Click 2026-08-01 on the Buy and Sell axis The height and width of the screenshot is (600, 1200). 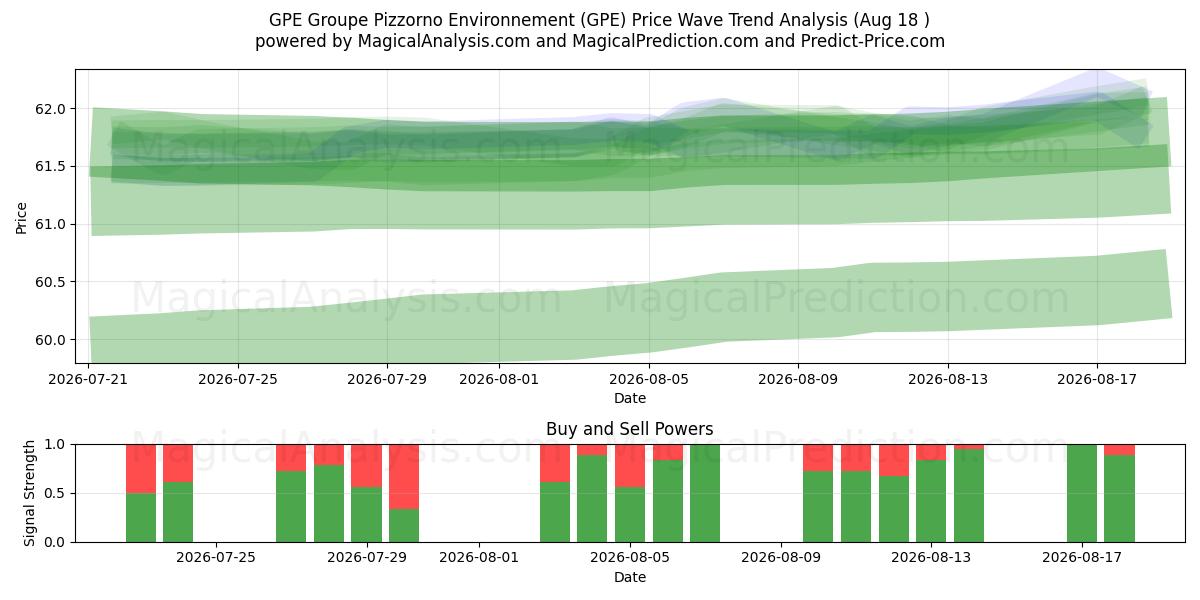coord(480,557)
